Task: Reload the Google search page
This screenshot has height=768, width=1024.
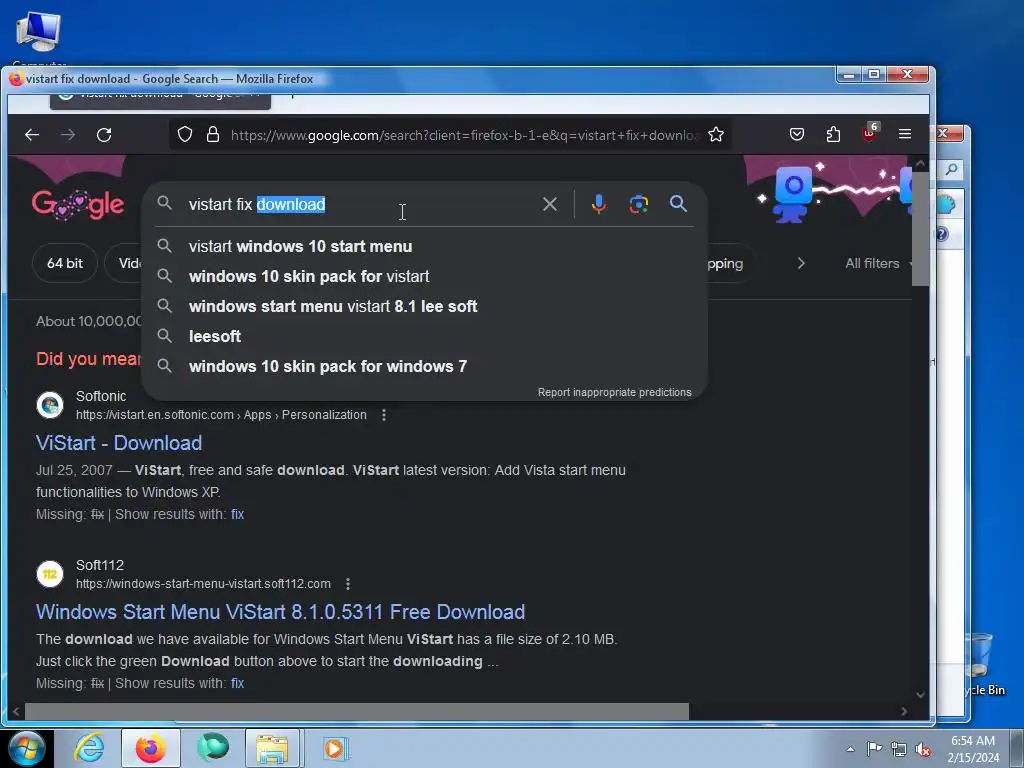Action: point(104,135)
